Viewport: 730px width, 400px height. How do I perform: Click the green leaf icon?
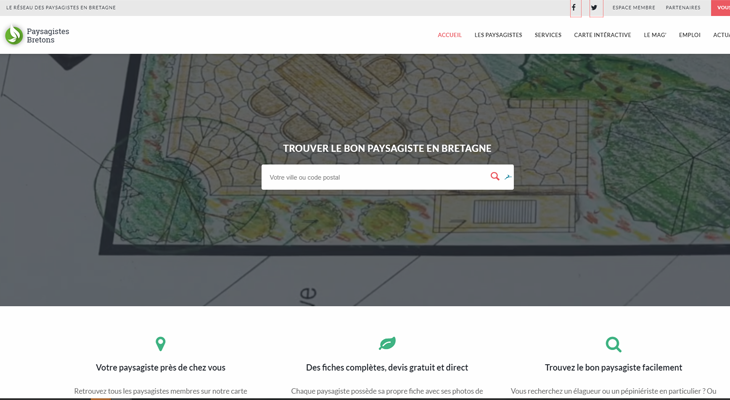tap(387, 344)
